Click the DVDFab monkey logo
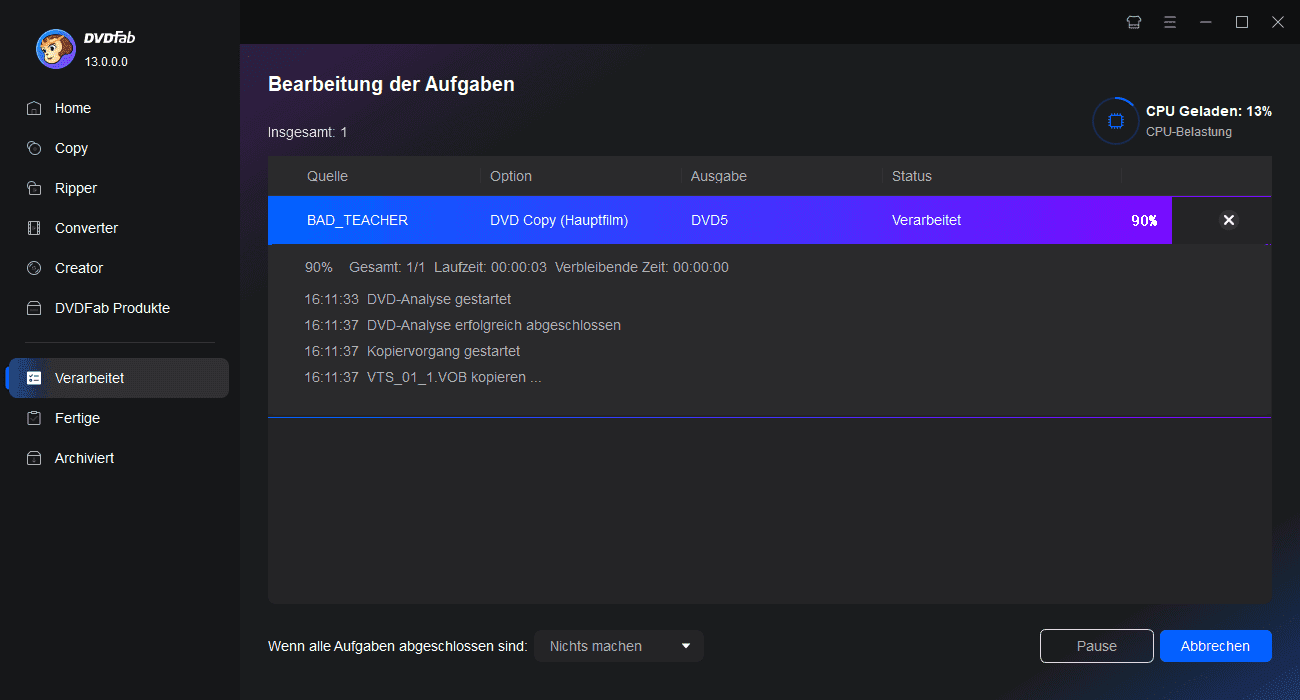The image size is (1300, 700). [x=55, y=48]
